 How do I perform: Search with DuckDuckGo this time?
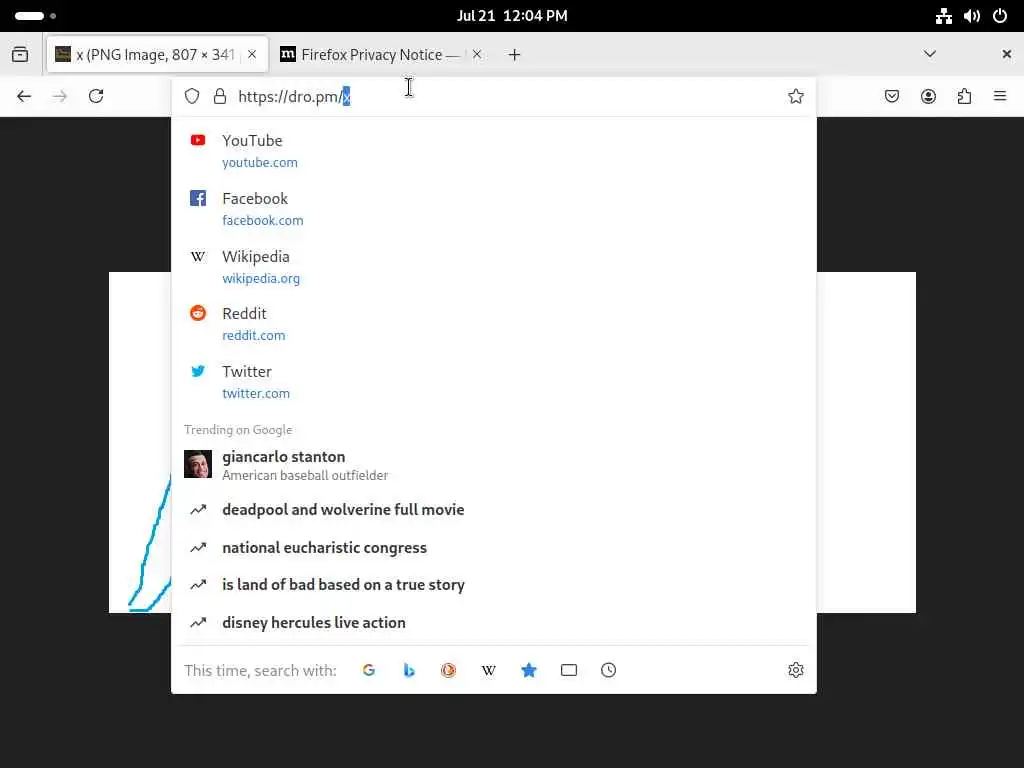click(x=449, y=670)
